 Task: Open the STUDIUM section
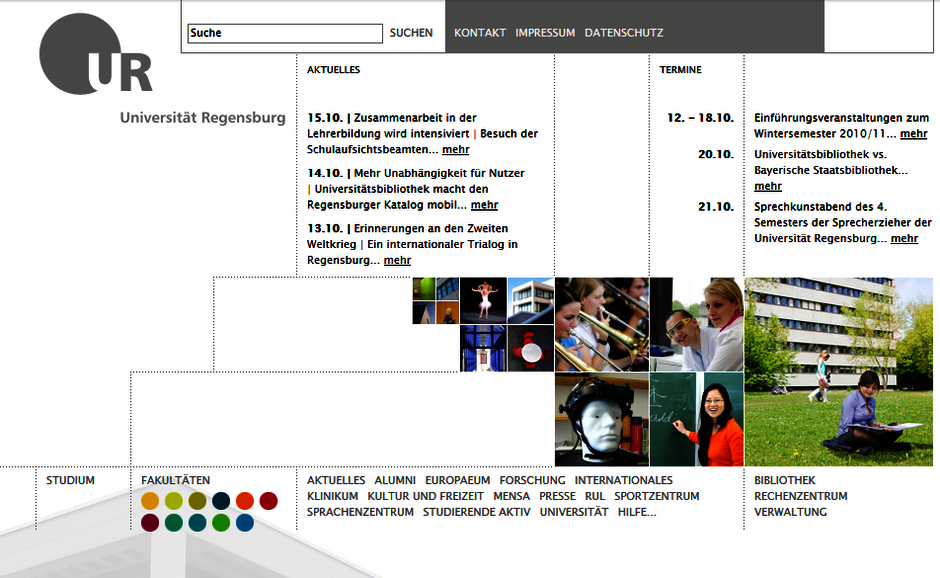click(70, 480)
